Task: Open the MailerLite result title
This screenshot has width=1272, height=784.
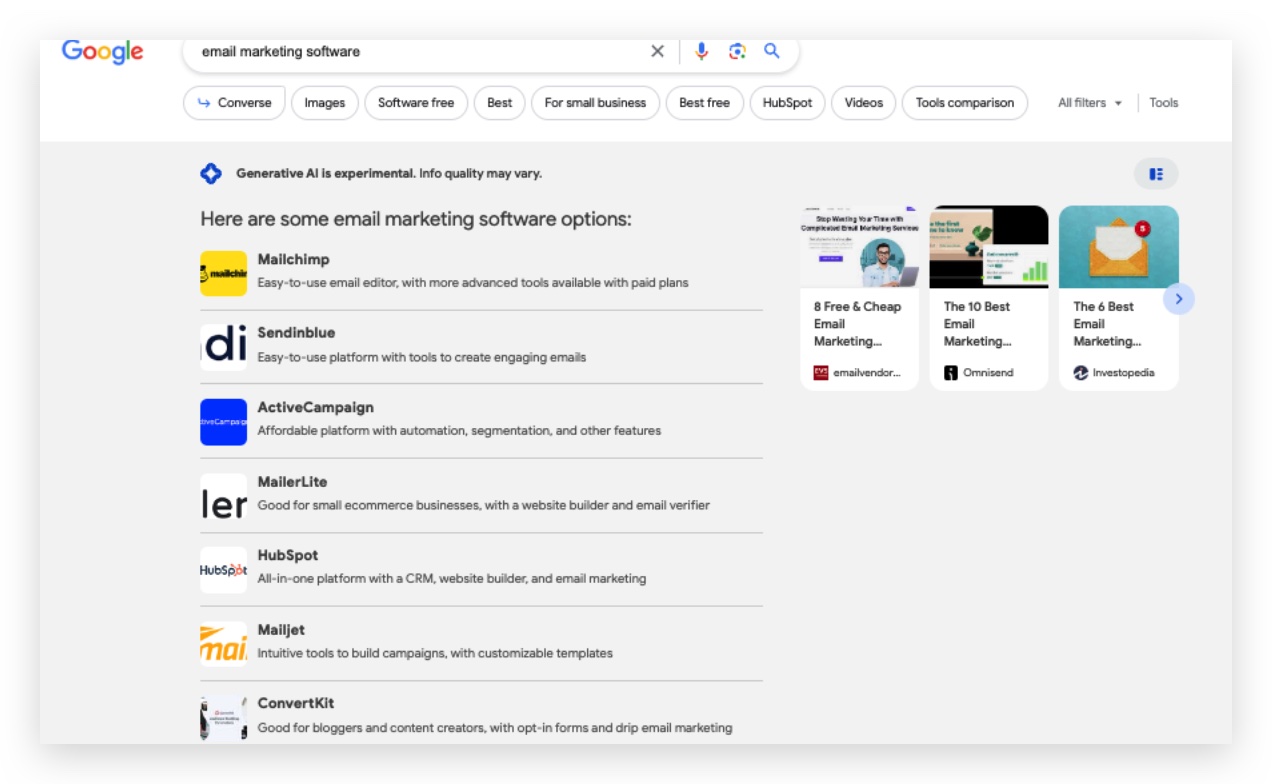Action: [x=292, y=482]
